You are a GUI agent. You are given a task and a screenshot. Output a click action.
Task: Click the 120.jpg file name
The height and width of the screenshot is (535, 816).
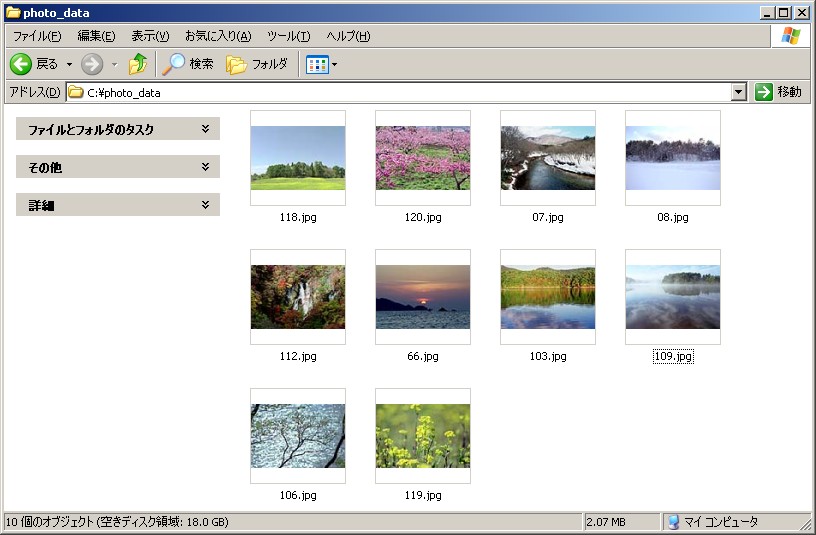[423, 218]
